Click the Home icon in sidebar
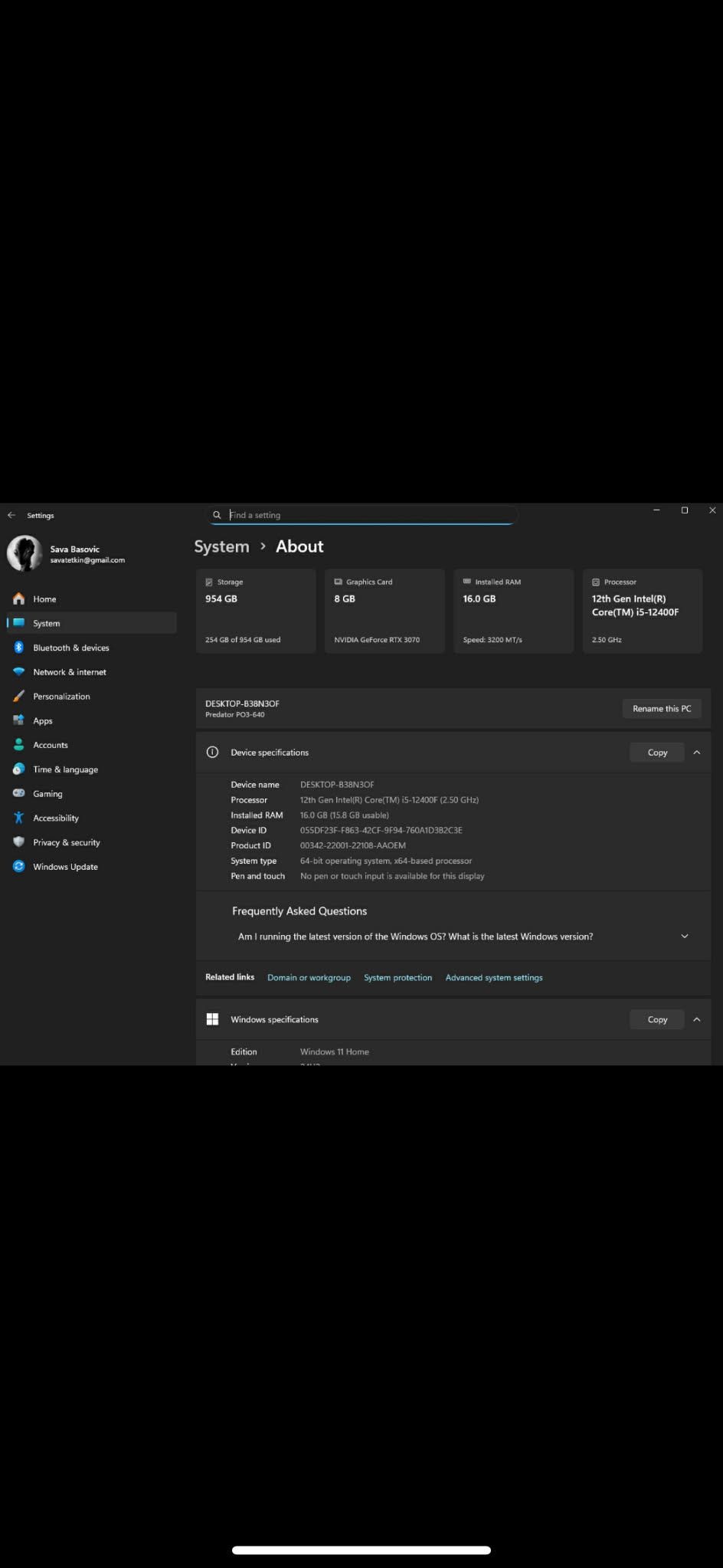Screen dimensions: 723x1568 coord(19,599)
